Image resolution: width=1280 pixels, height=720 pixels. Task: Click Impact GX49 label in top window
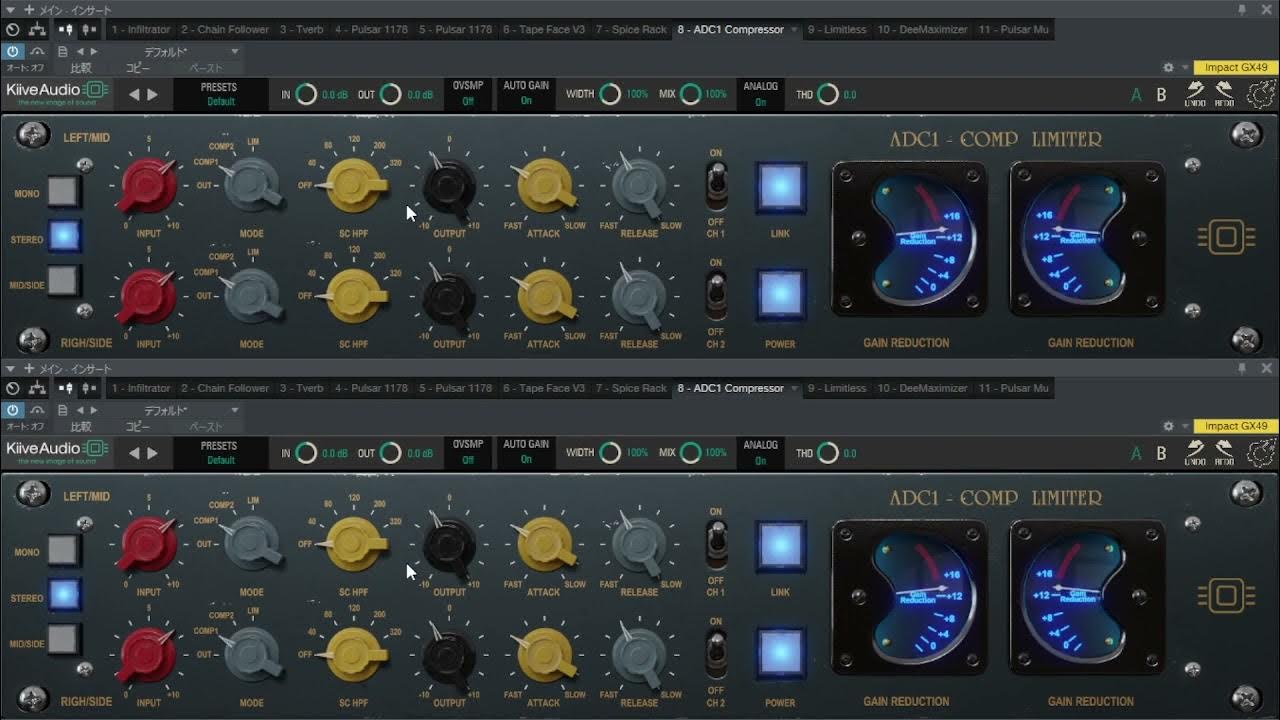click(x=1236, y=68)
